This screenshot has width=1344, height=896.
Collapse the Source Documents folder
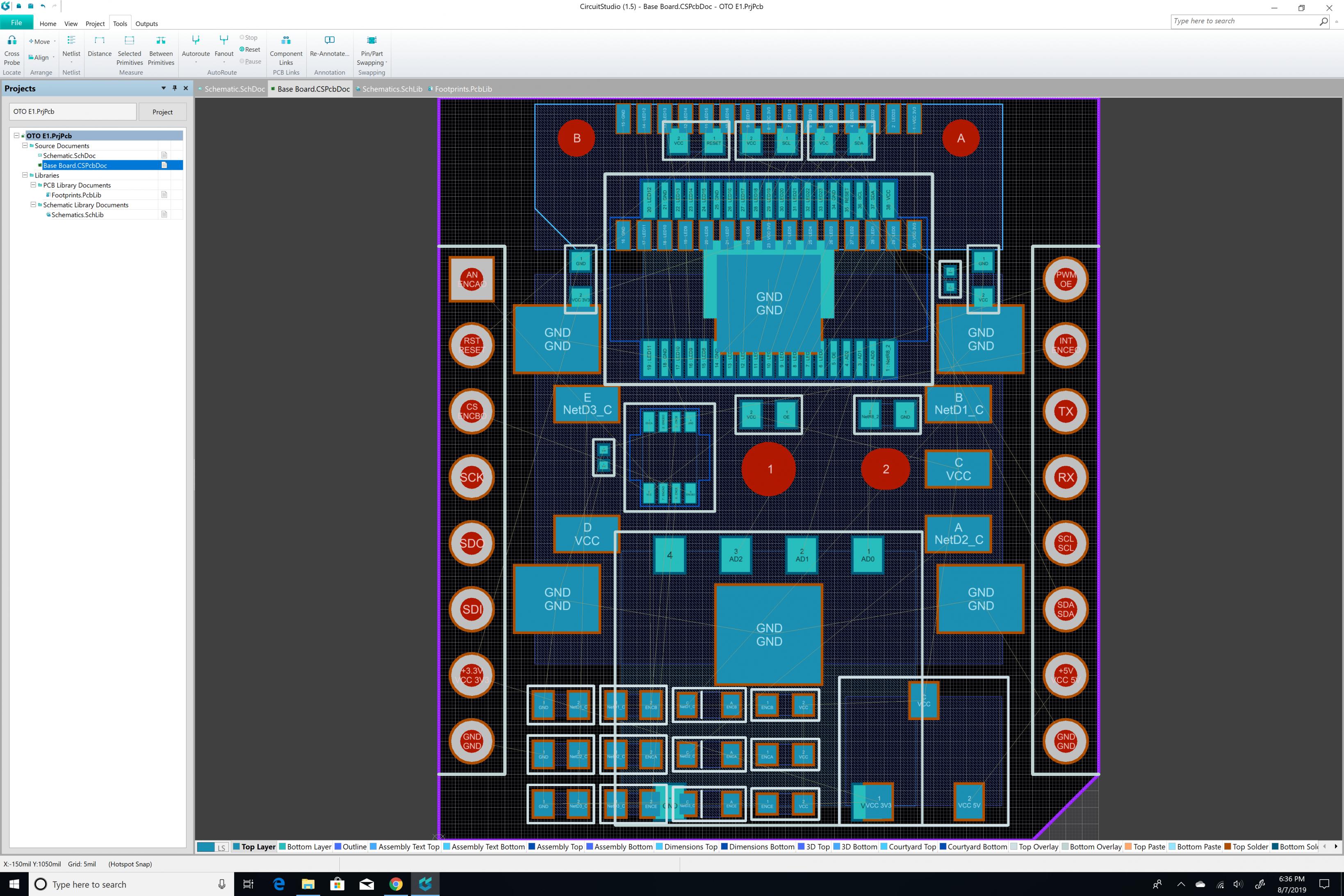point(25,145)
